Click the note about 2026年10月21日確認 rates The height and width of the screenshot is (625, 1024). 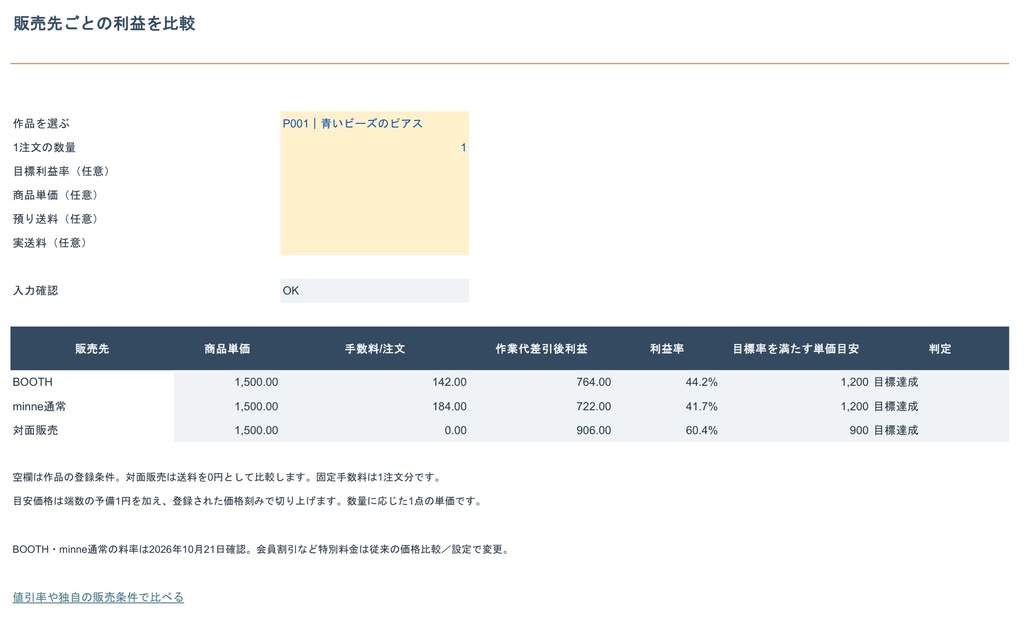point(261,549)
